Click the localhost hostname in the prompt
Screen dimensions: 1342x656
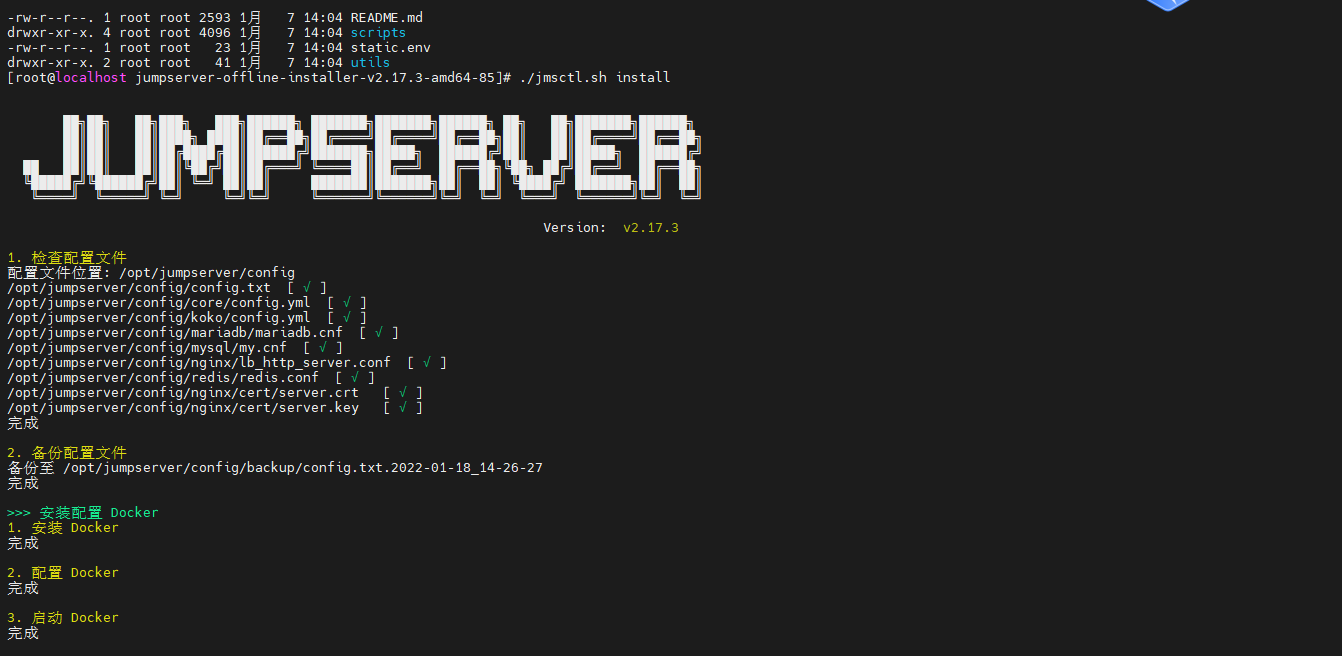pyautogui.click(x=91, y=76)
